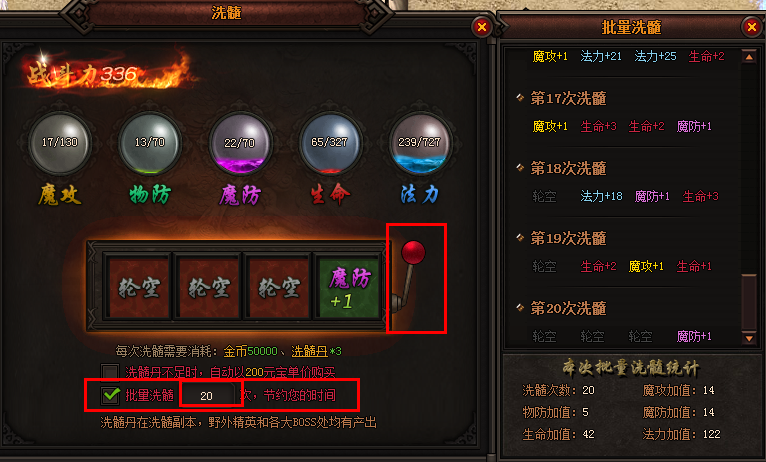Close the 洗髓 window
Screen dimensions: 766x462
(x=482, y=27)
